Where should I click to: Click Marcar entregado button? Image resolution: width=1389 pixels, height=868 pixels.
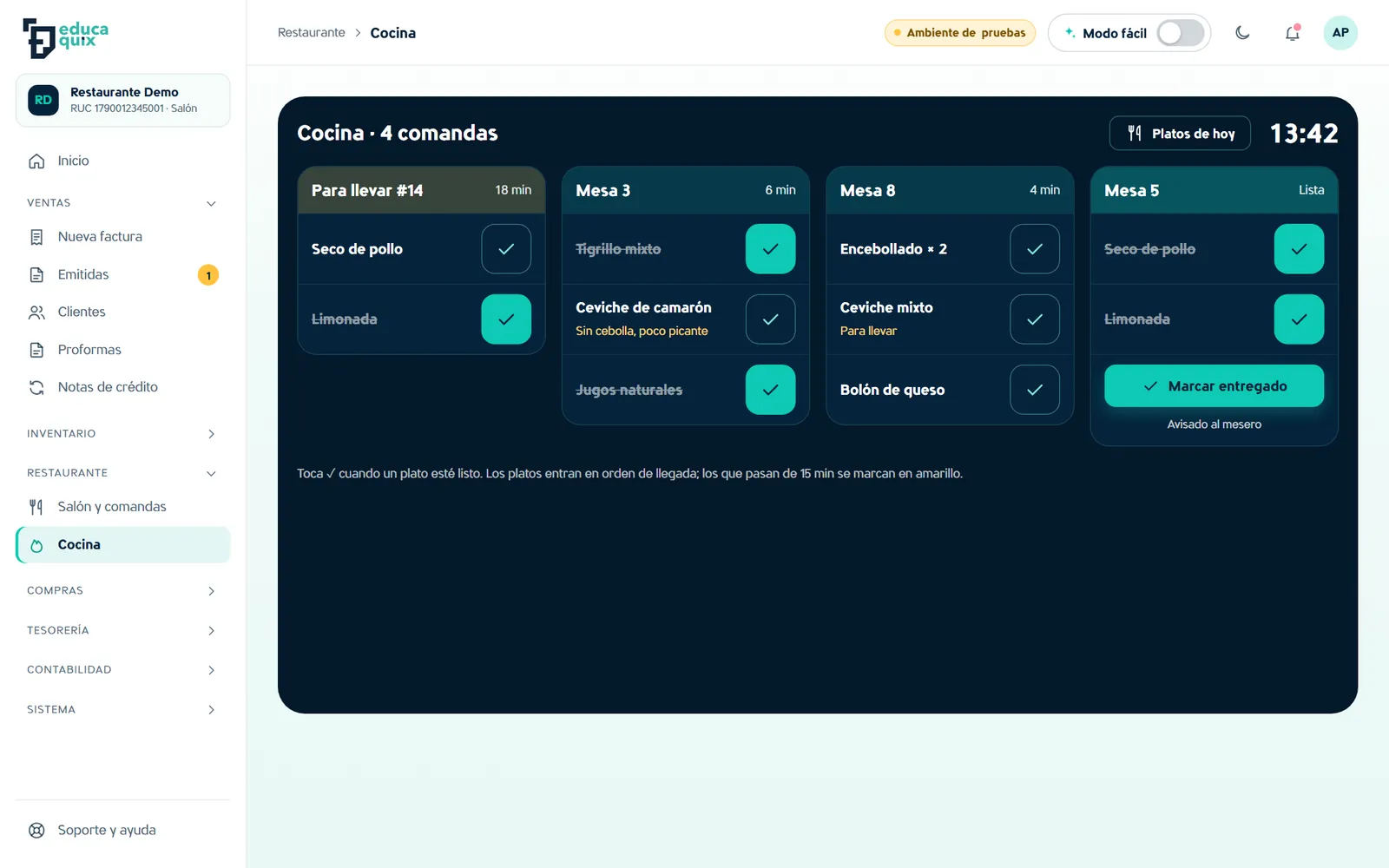point(1214,386)
